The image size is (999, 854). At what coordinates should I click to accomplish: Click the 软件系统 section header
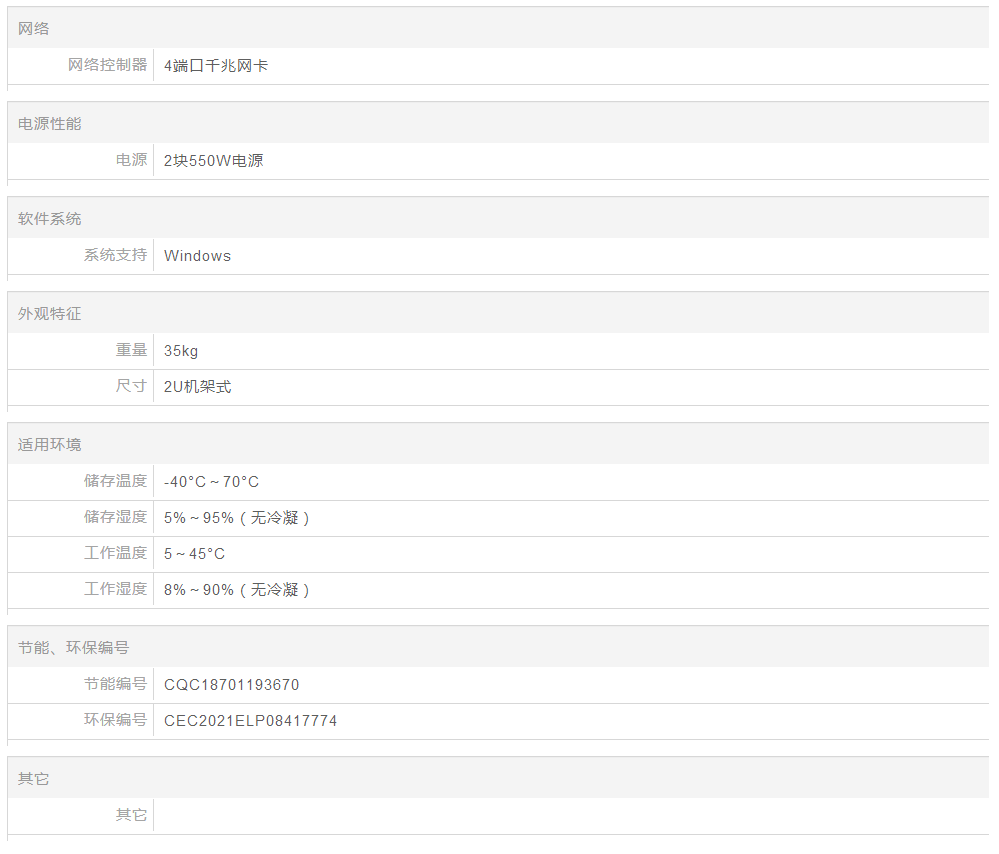click(50, 219)
